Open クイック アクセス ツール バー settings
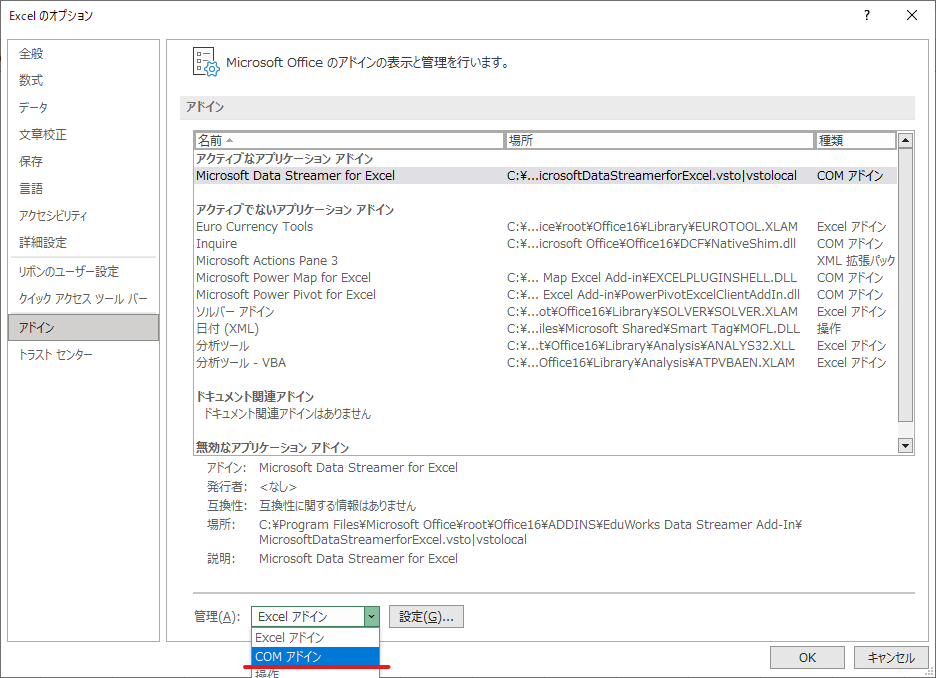Image resolution: width=936 pixels, height=678 pixels. pyautogui.click(x=83, y=299)
